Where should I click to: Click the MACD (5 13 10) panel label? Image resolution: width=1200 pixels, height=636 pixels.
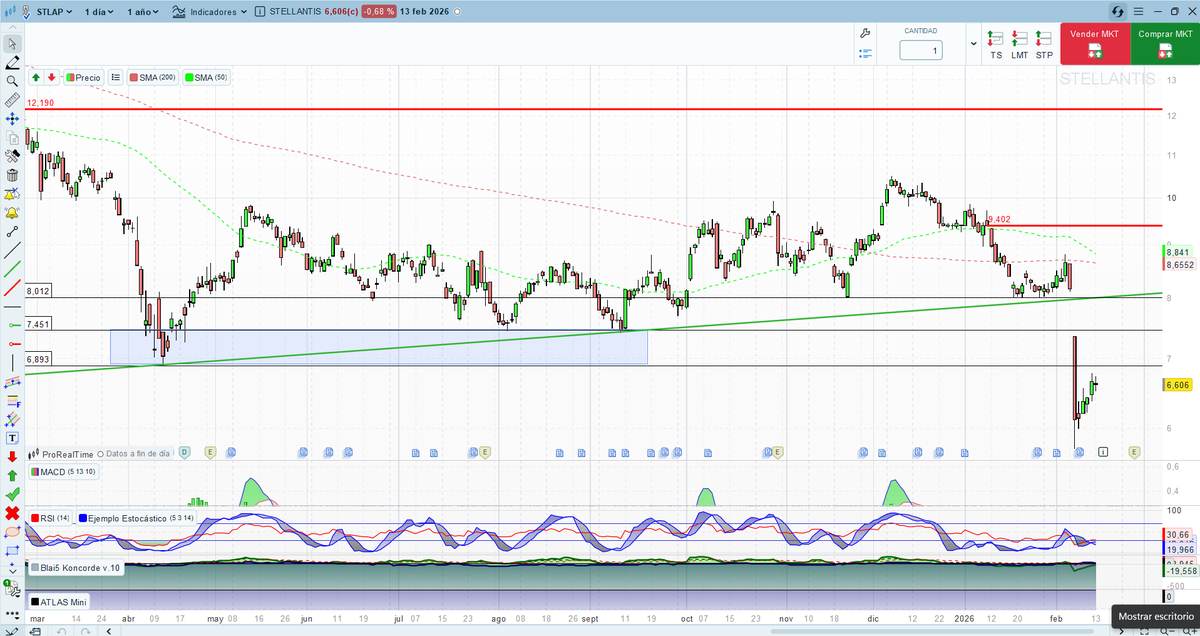pyautogui.click(x=64, y=471)
